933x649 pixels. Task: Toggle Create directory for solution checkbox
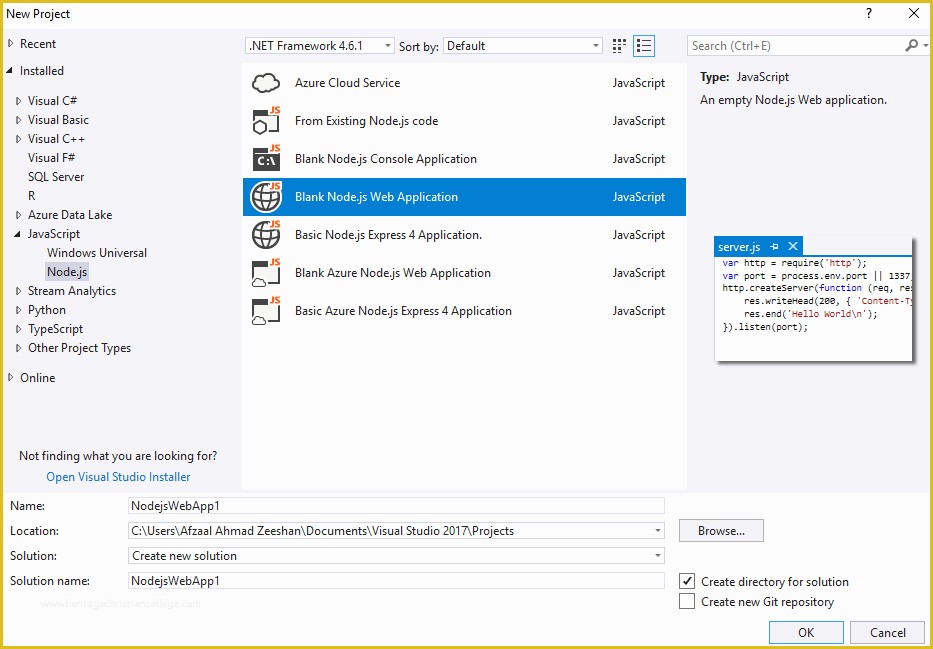[687, 581]
